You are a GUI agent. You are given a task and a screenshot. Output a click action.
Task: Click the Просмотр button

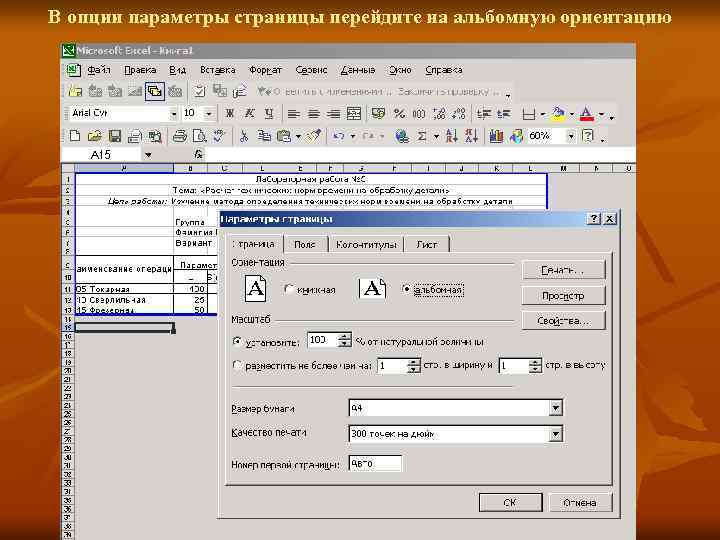tap(563, 296)
